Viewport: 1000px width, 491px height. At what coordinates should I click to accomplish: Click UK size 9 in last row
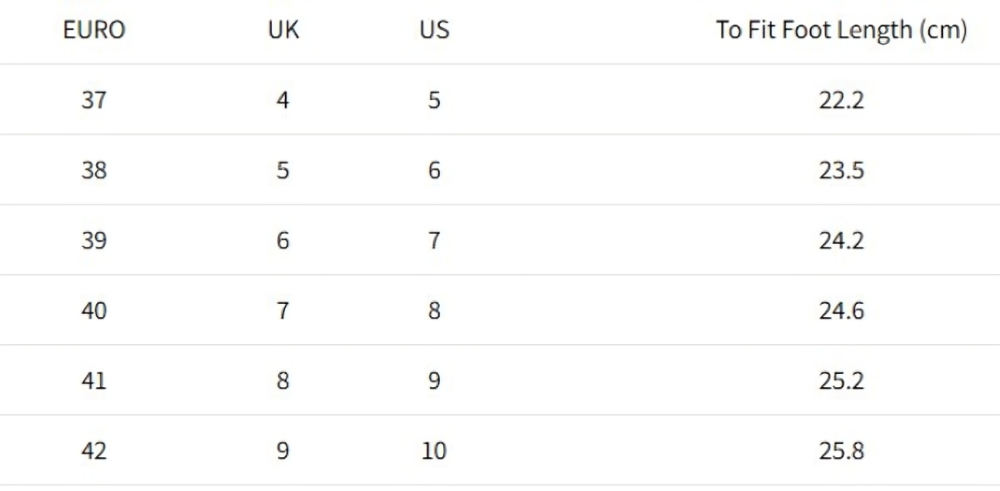tap(283, 451)
